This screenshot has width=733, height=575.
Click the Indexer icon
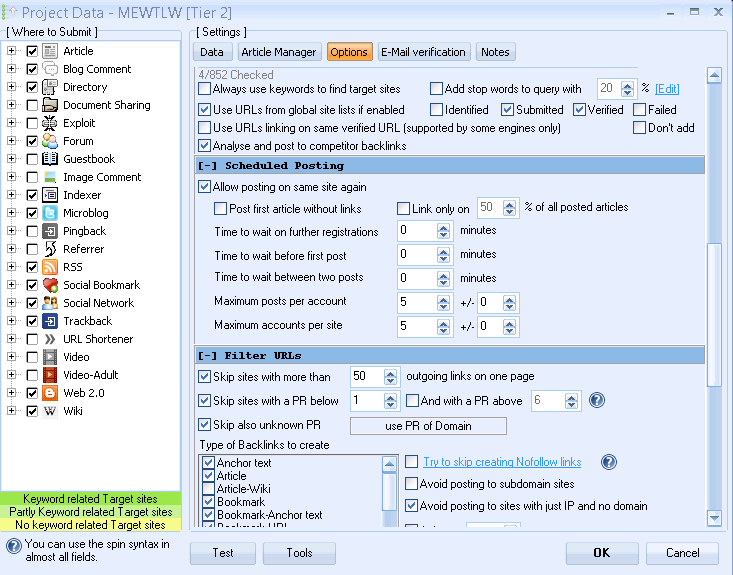50,195
